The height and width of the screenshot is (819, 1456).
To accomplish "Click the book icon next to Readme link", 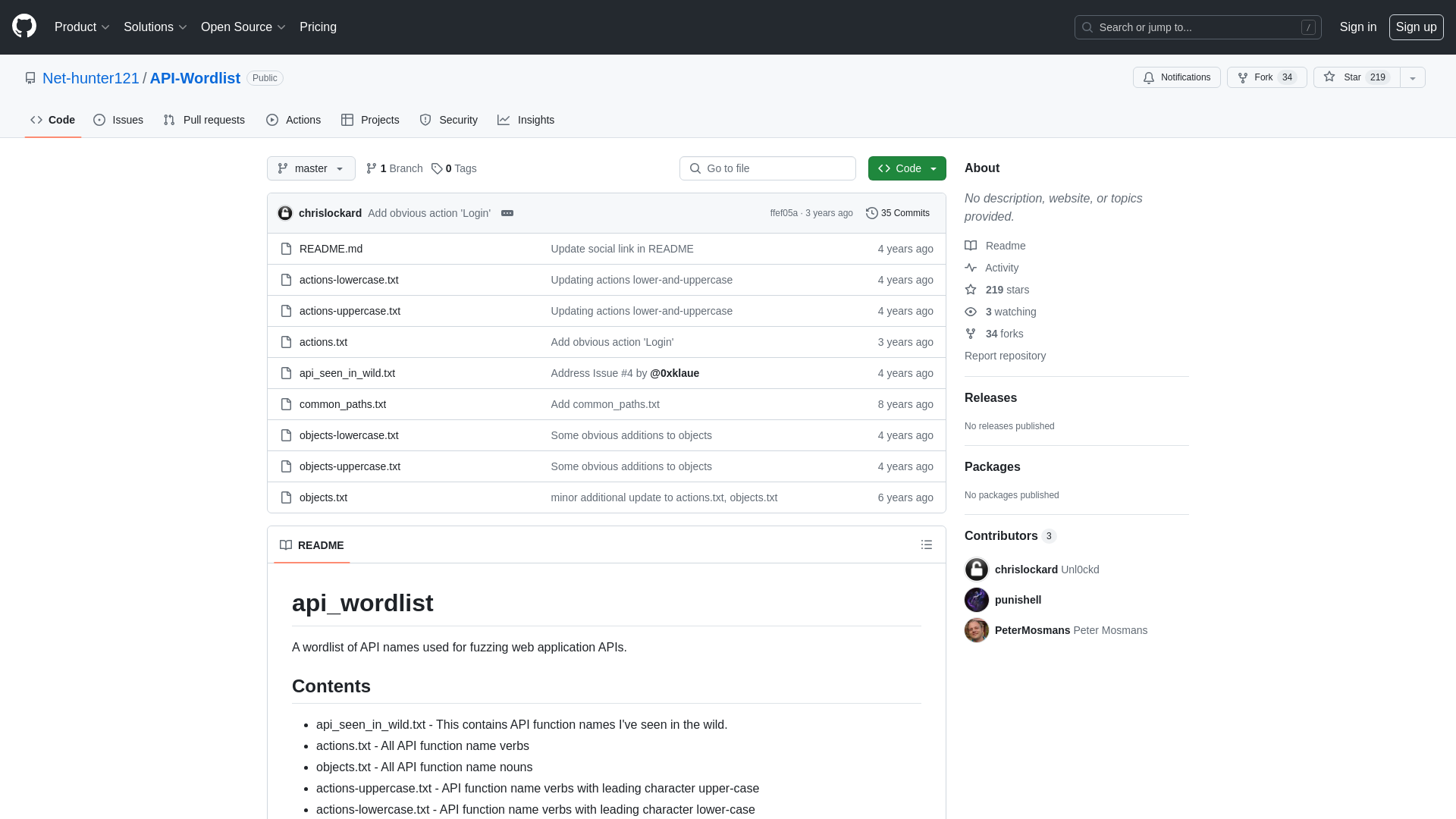I will [971, 246].
